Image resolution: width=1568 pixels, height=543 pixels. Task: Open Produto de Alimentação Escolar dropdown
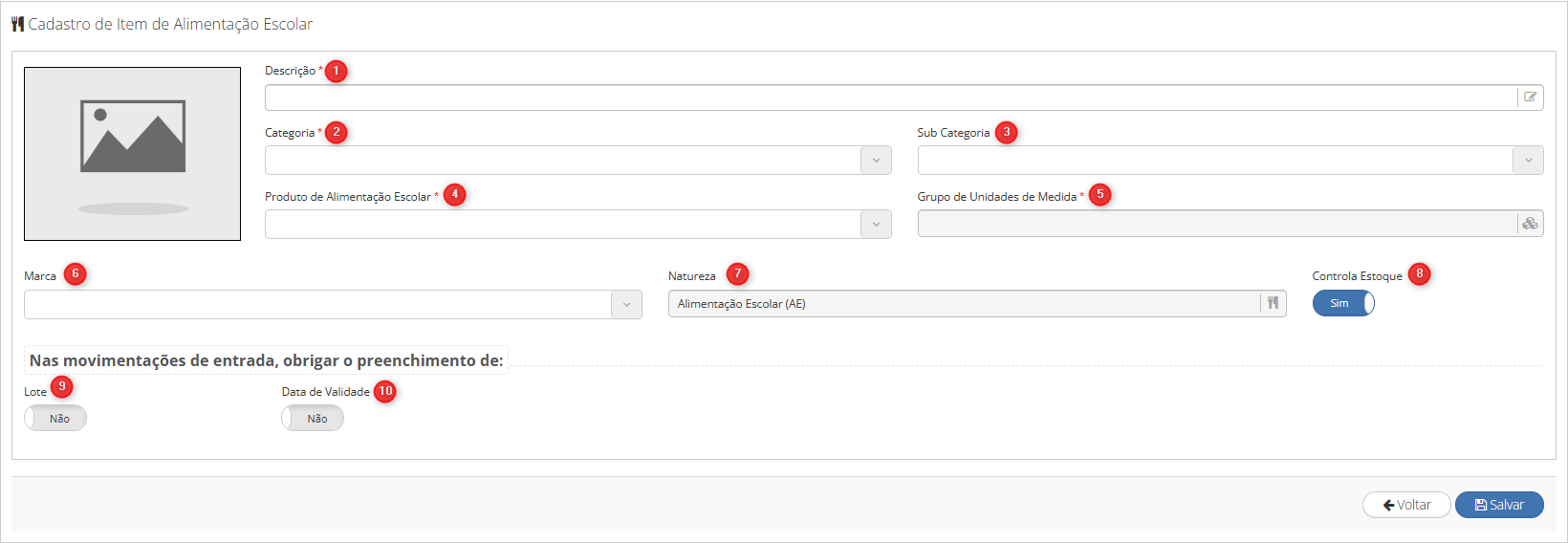point(578,224)
